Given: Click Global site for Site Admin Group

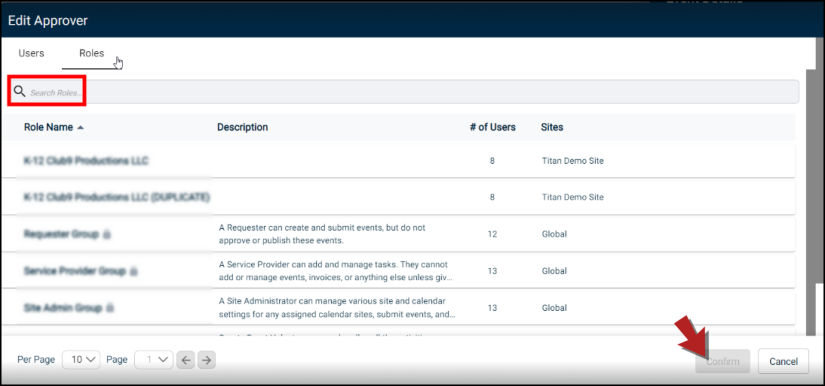Looking at the screenshot, I should 554,308.
